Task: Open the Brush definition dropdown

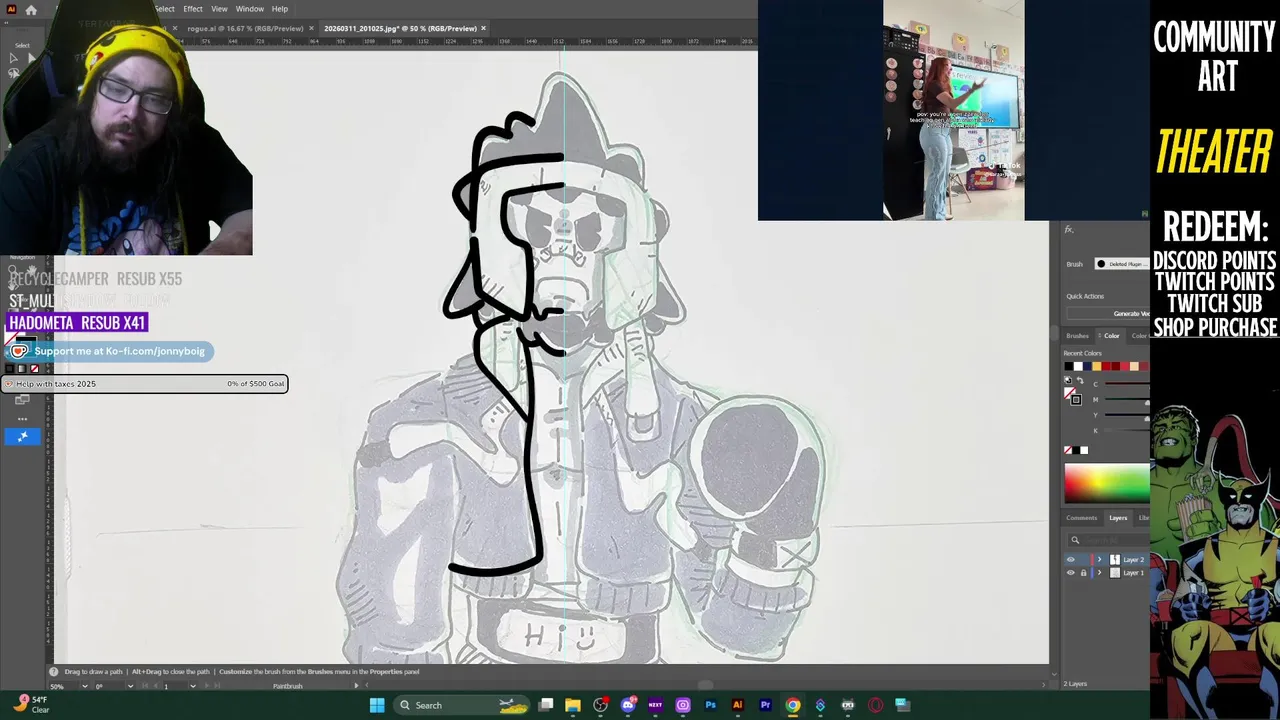Action: pos(1122,264)
